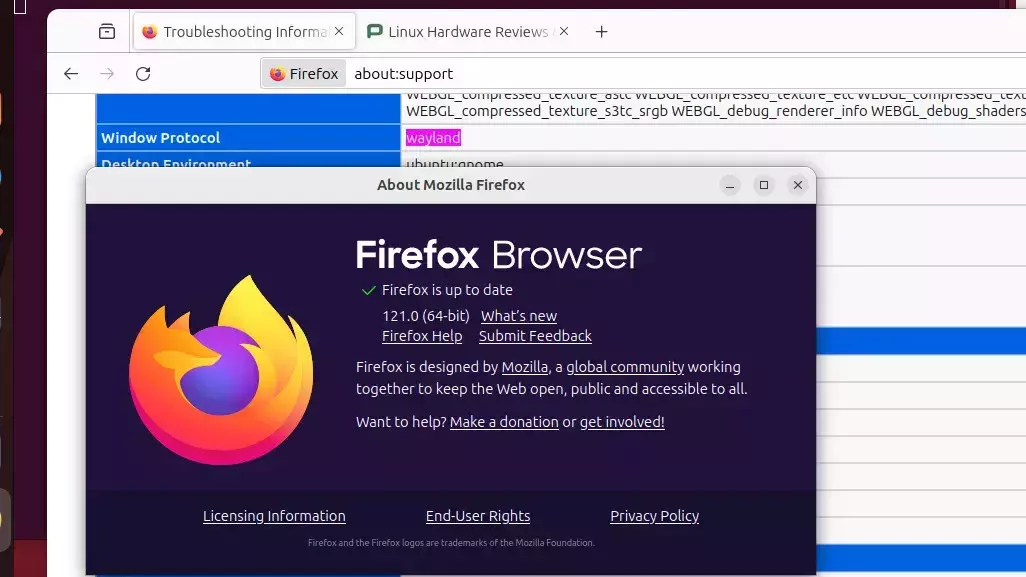Open Licensing Information
Screen dimensions: 1026x577
click(x=274, y=516)
